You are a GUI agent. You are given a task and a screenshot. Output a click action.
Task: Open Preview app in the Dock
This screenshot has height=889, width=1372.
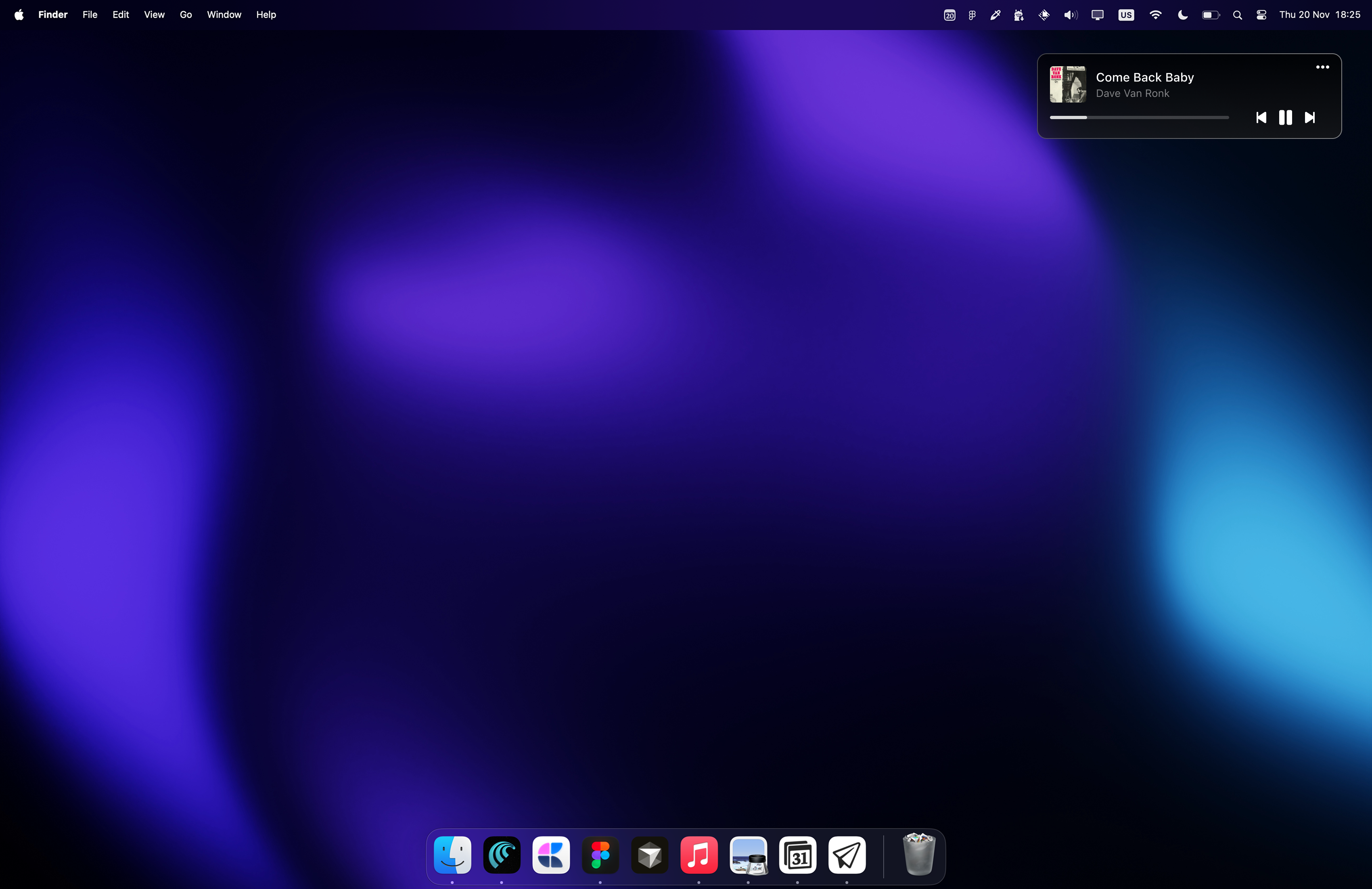click(x=748, y=855)
